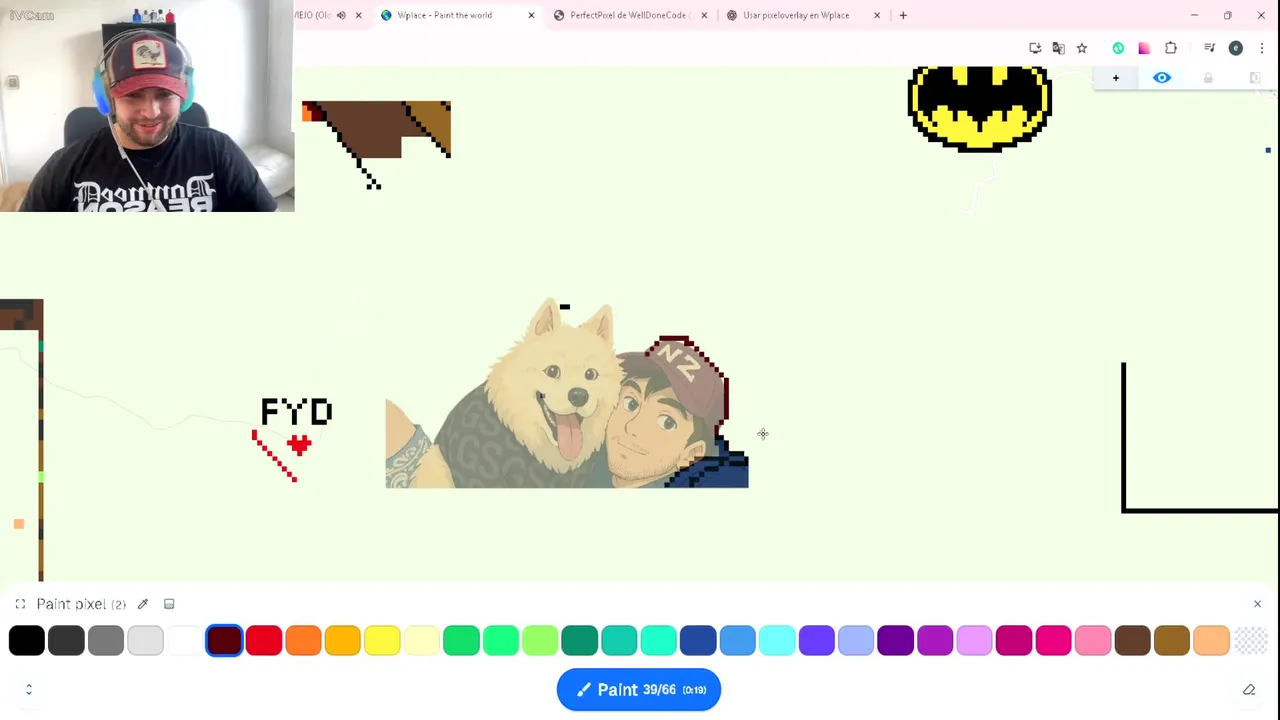Screen dimensions: 1280x720
Task: Select the sky blue color swatch
Action: coord(738,640)
